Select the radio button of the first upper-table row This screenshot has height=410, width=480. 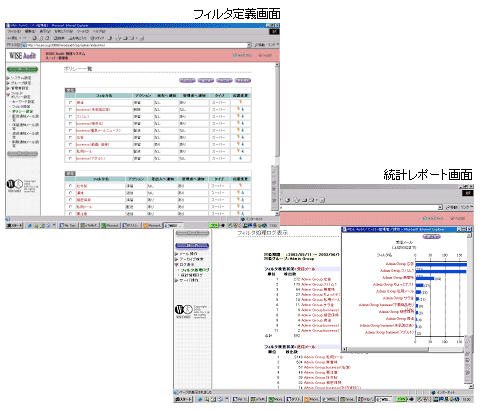click(70, 102)
